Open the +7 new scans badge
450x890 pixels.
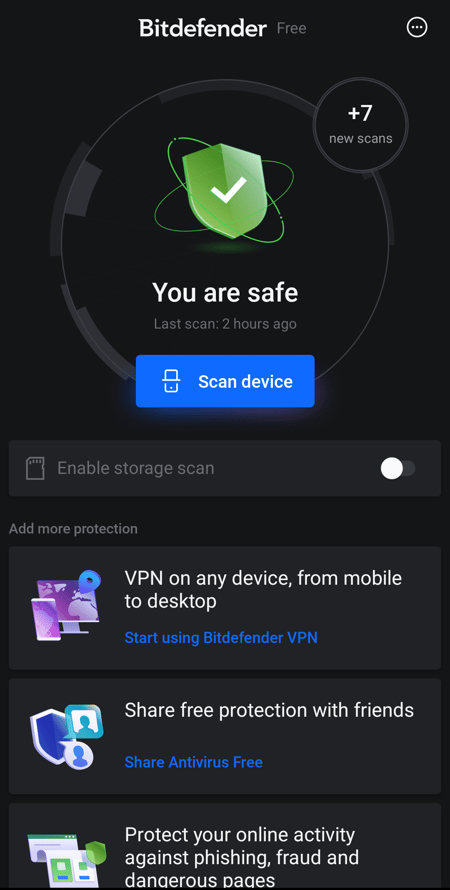pyautogui.click(x=361, y=124)
